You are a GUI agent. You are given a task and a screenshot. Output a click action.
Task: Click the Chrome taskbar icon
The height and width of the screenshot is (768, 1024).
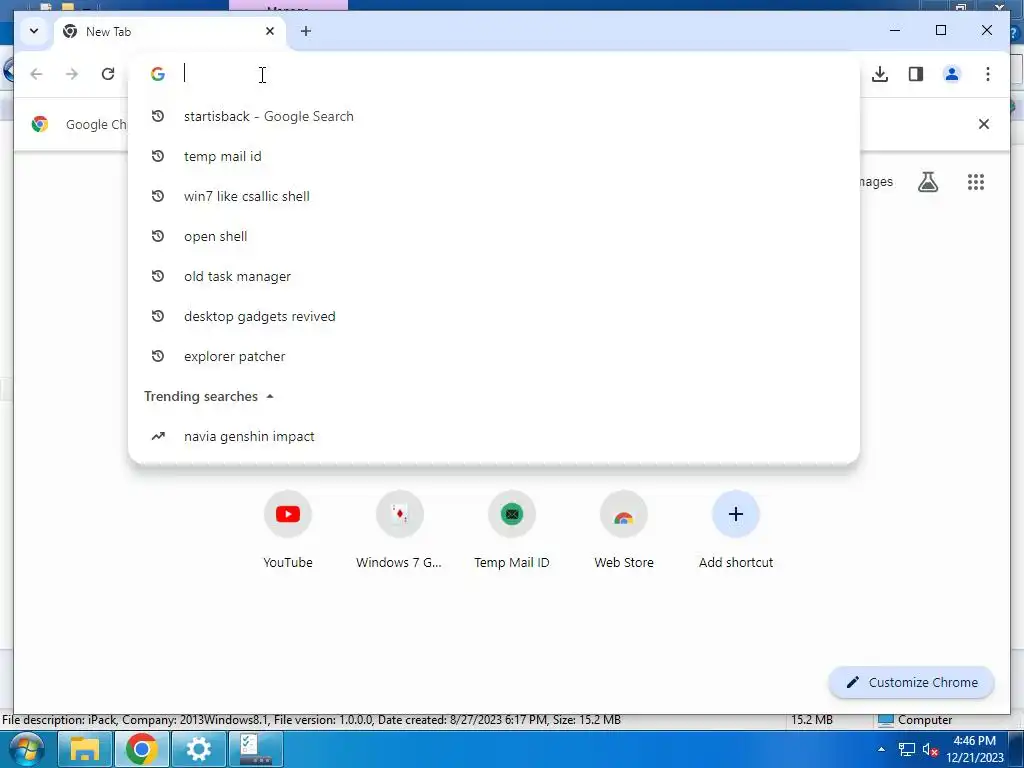tap(142, 748)
